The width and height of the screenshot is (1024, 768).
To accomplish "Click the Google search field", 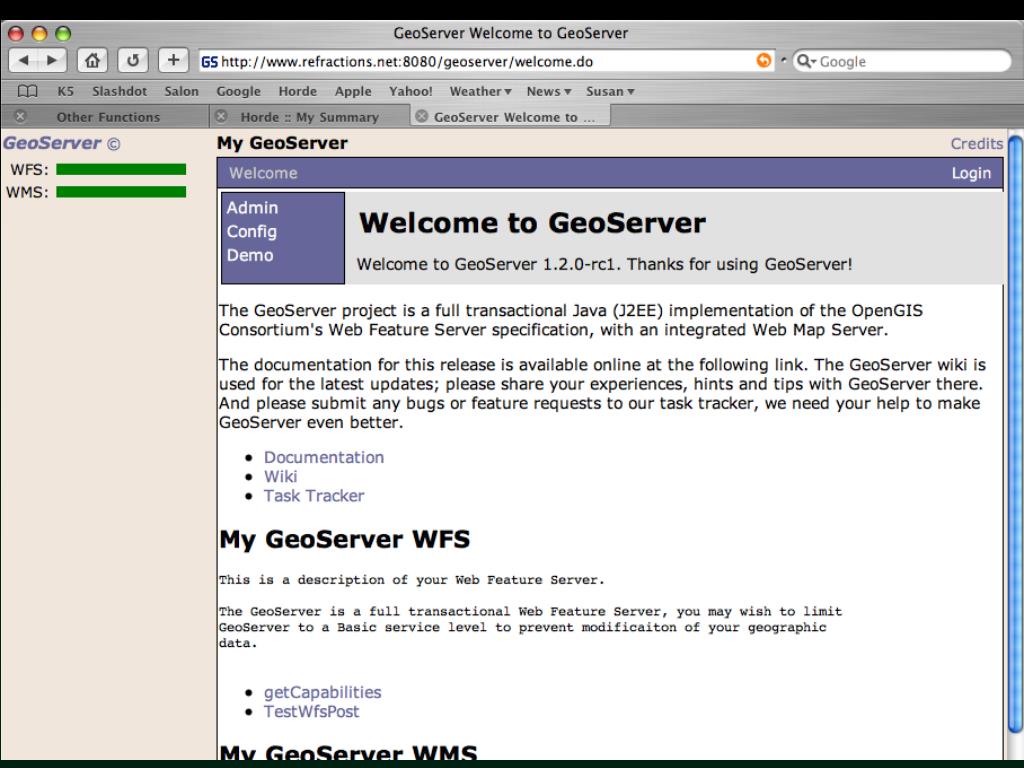I will (x=901, y=61).
